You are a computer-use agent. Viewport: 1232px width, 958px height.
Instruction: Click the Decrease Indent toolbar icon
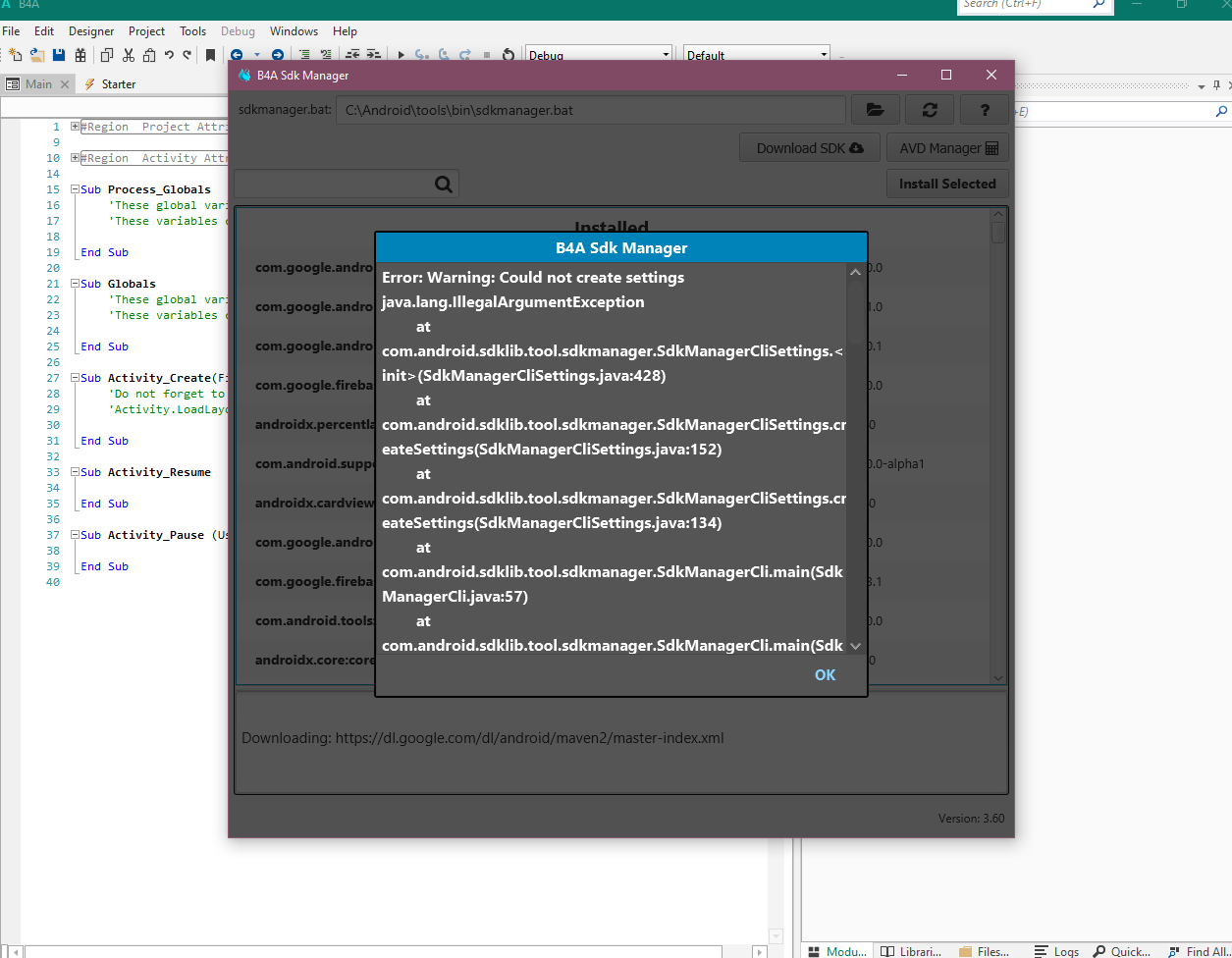[x=352, y=55]
